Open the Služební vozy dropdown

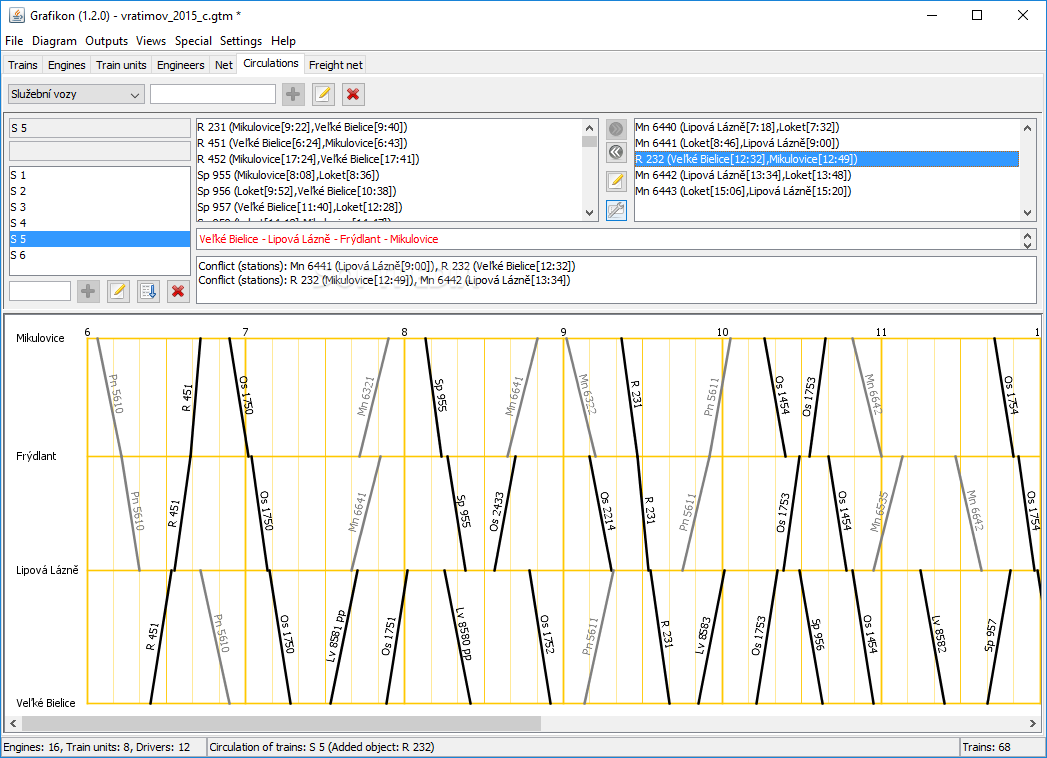click(76, 94)
